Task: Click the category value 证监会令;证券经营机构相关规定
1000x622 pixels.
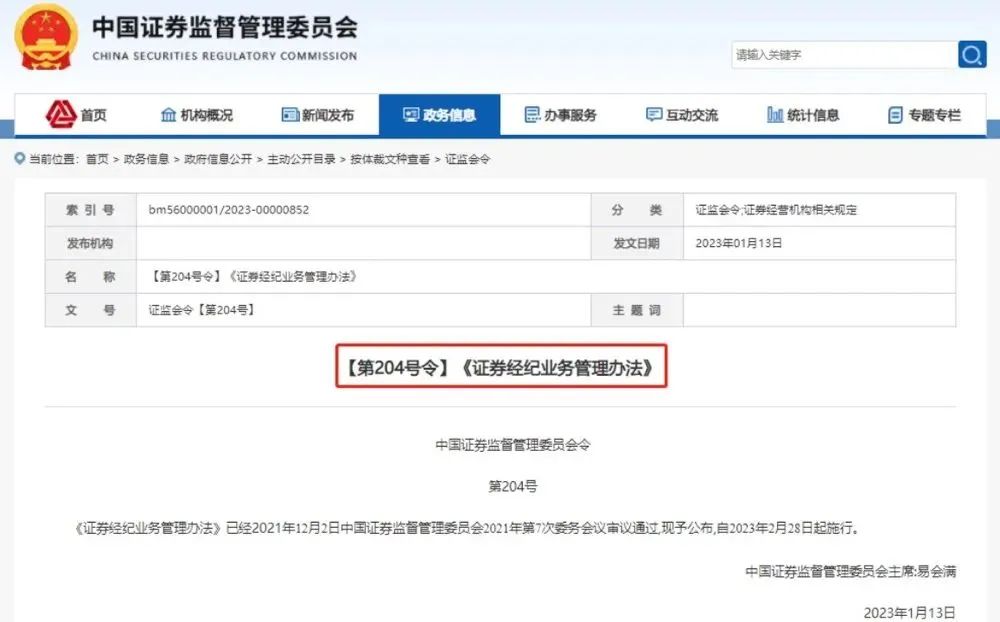Action: [x=776, y=210]
